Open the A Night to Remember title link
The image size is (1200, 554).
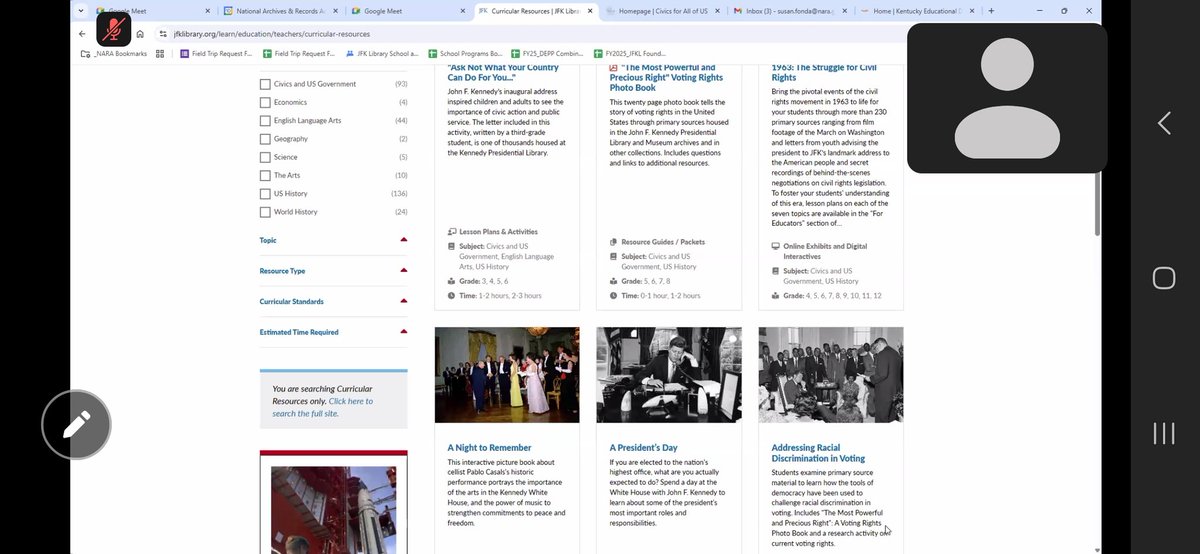pyautogui.click(x=489, y=448)
